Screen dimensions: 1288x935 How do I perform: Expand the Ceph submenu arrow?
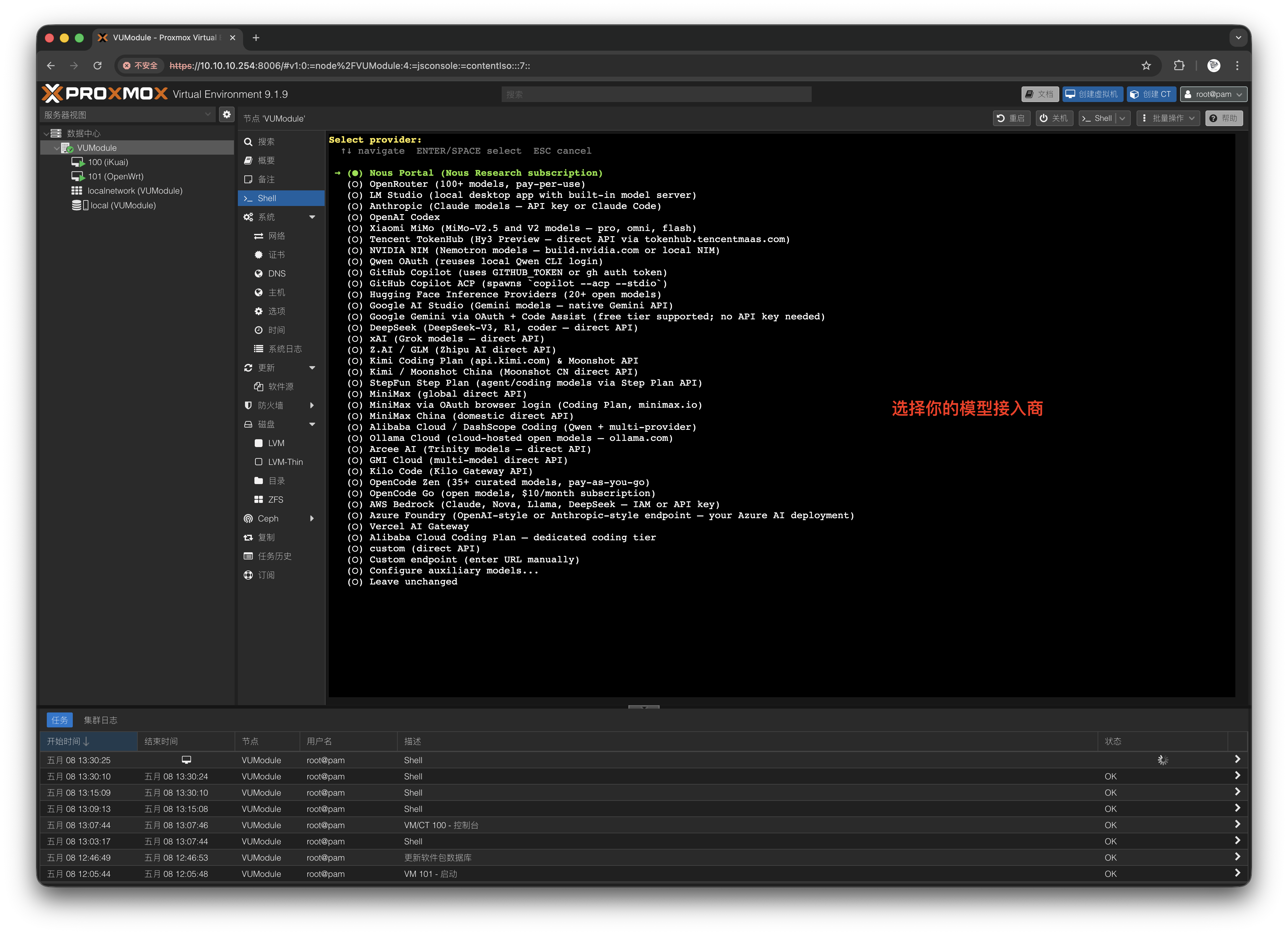(312, 518)
